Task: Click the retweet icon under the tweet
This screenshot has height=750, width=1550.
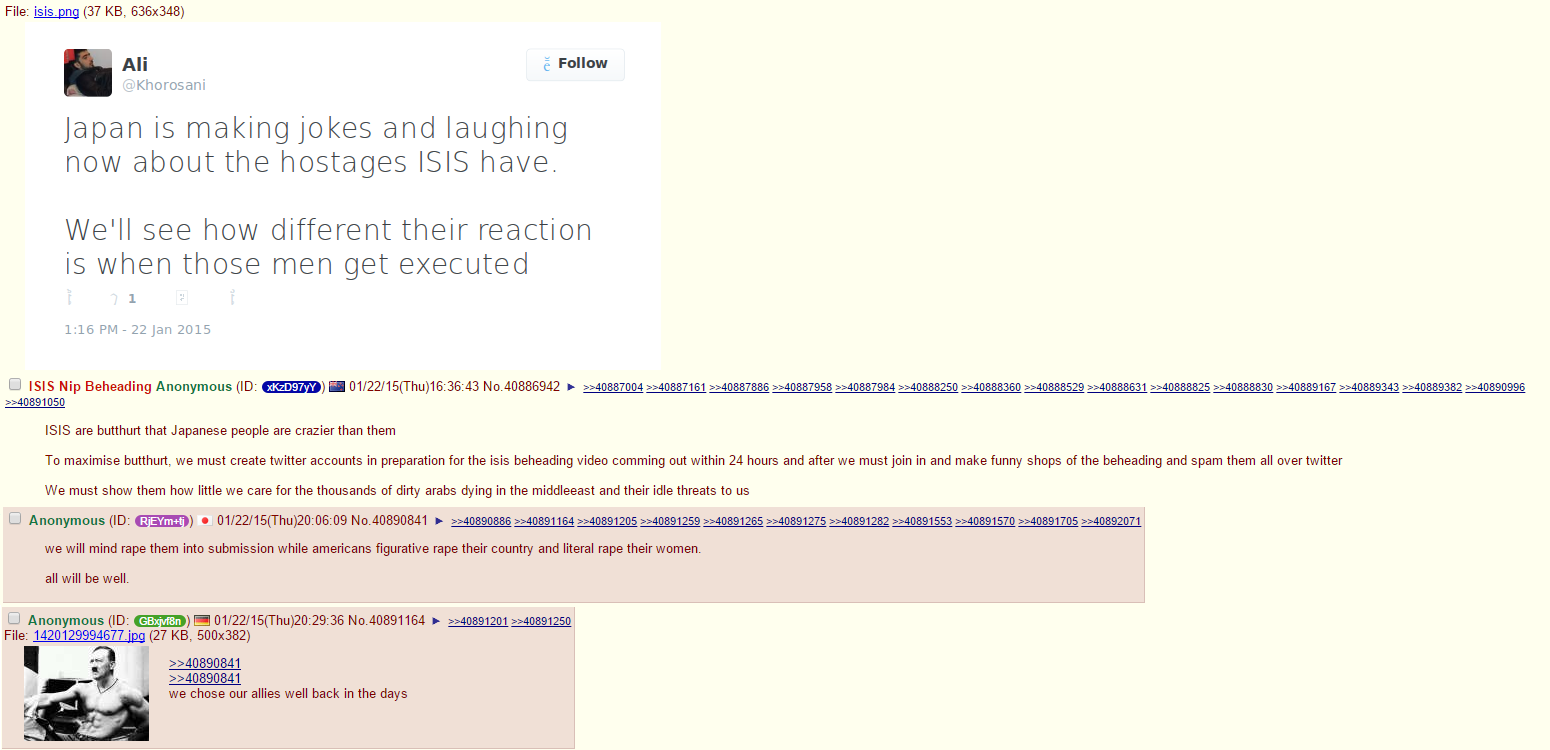Action: [x=115, y=298]
